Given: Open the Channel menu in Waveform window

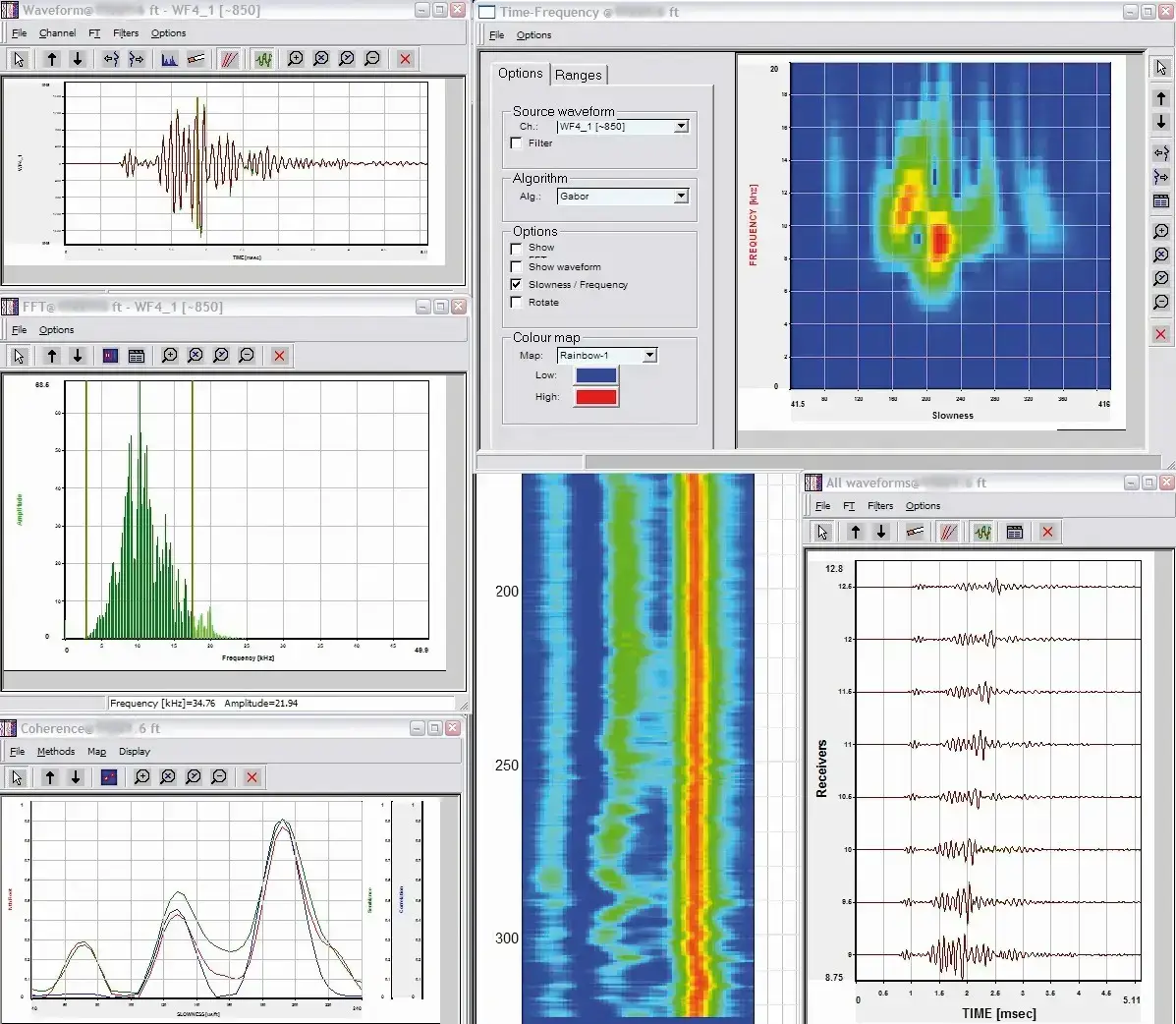Looking at the screenshot, I should coord(57,33).
